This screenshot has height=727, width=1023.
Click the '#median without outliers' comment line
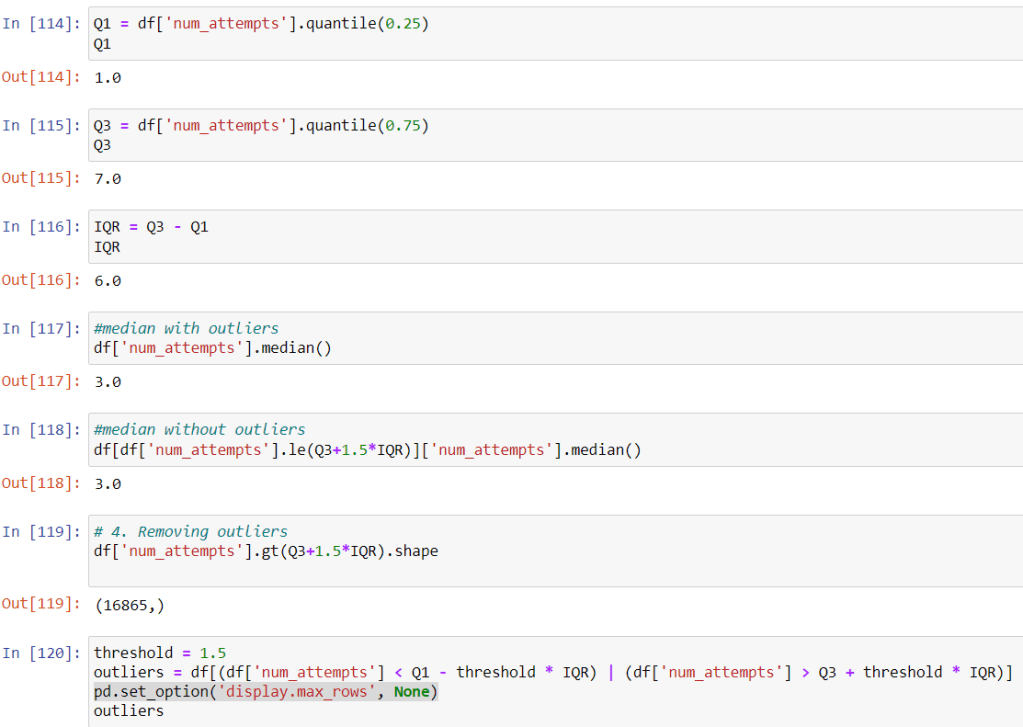click(x=199, y=430)
